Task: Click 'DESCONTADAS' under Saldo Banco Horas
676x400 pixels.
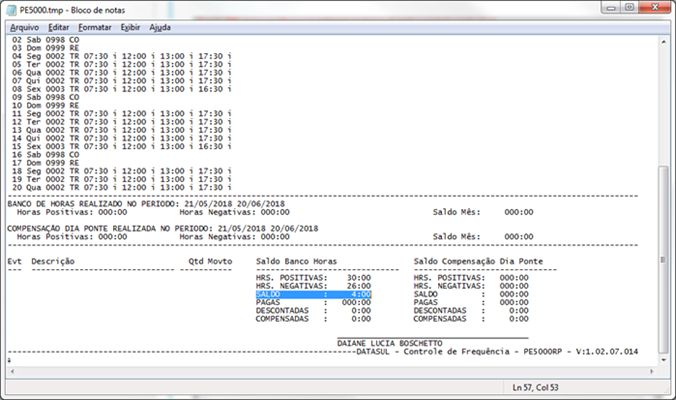Action: [282, 311]
